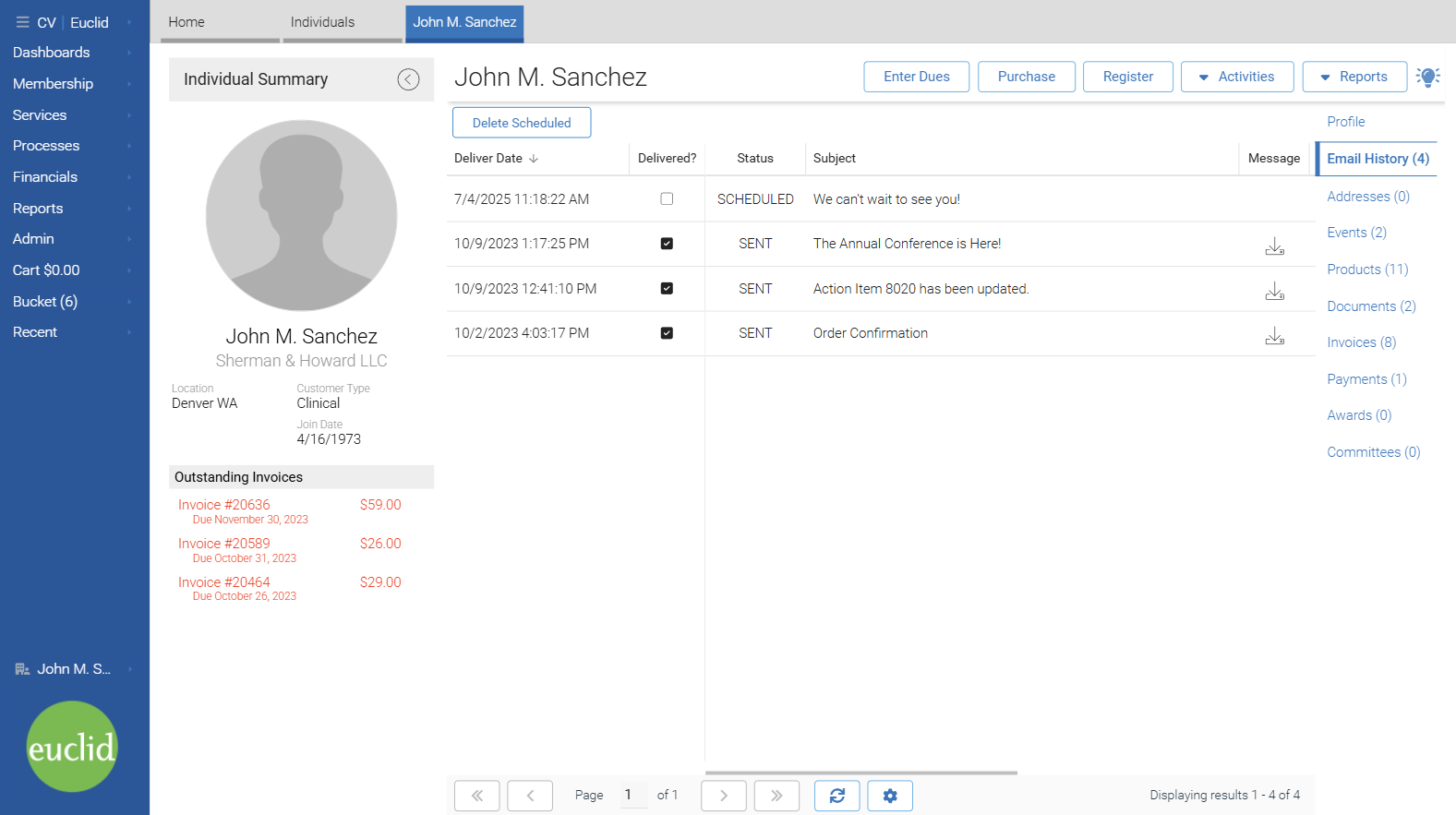Click the Deliver Date sort arrow

tap(534, 159)
